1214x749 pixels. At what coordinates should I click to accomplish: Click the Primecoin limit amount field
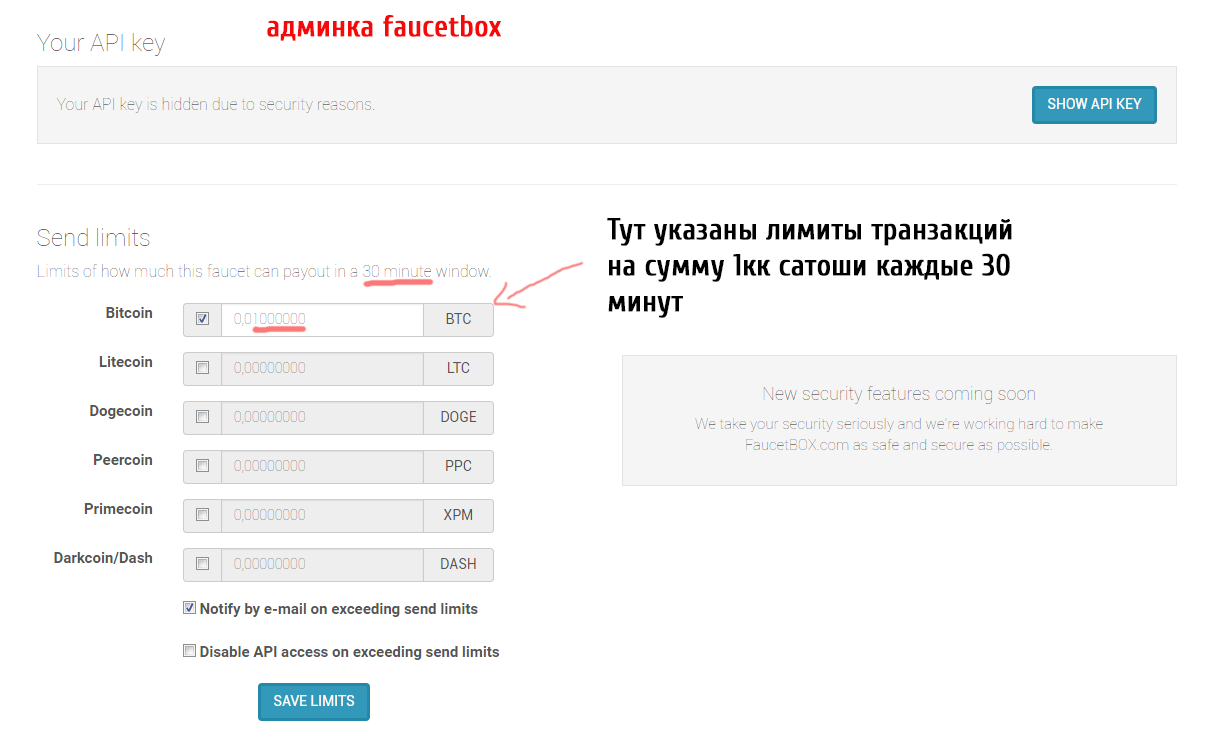coord(322,515)
